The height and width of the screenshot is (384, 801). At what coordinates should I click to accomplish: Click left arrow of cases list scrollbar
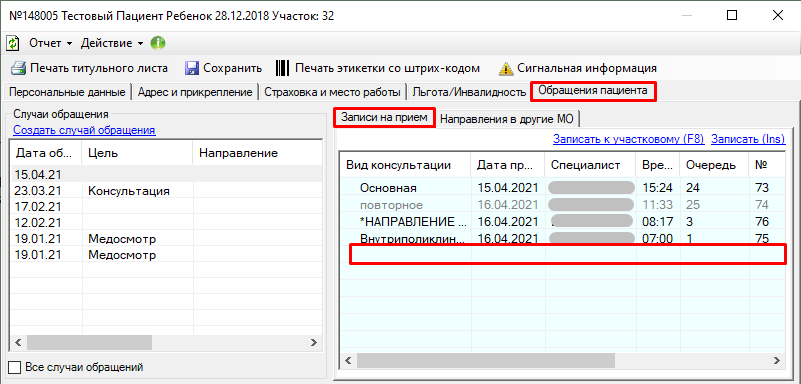[x=18, y=342]
